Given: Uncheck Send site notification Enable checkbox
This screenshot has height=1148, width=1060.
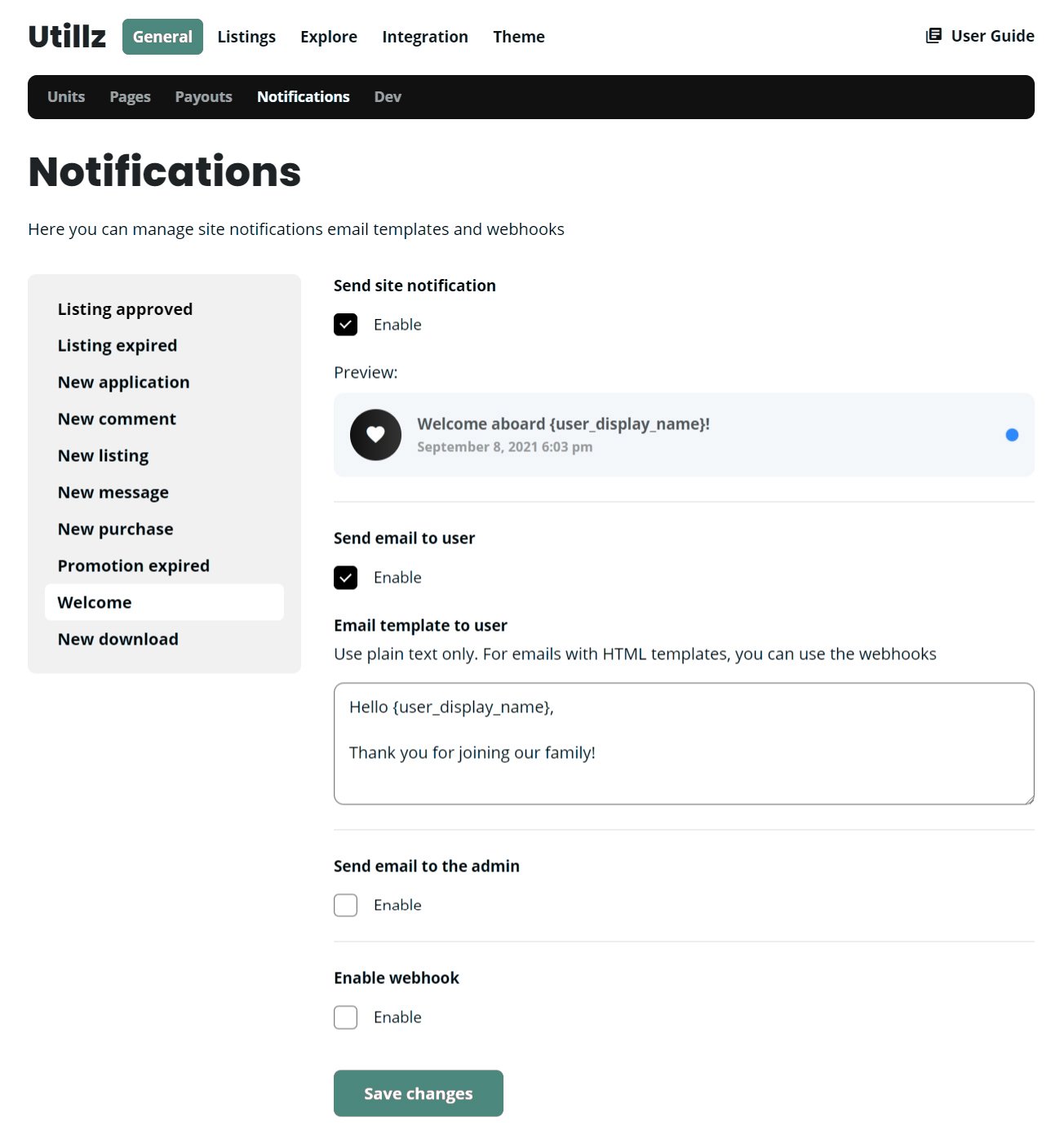Looking at the screenshot, I should 346,325.
